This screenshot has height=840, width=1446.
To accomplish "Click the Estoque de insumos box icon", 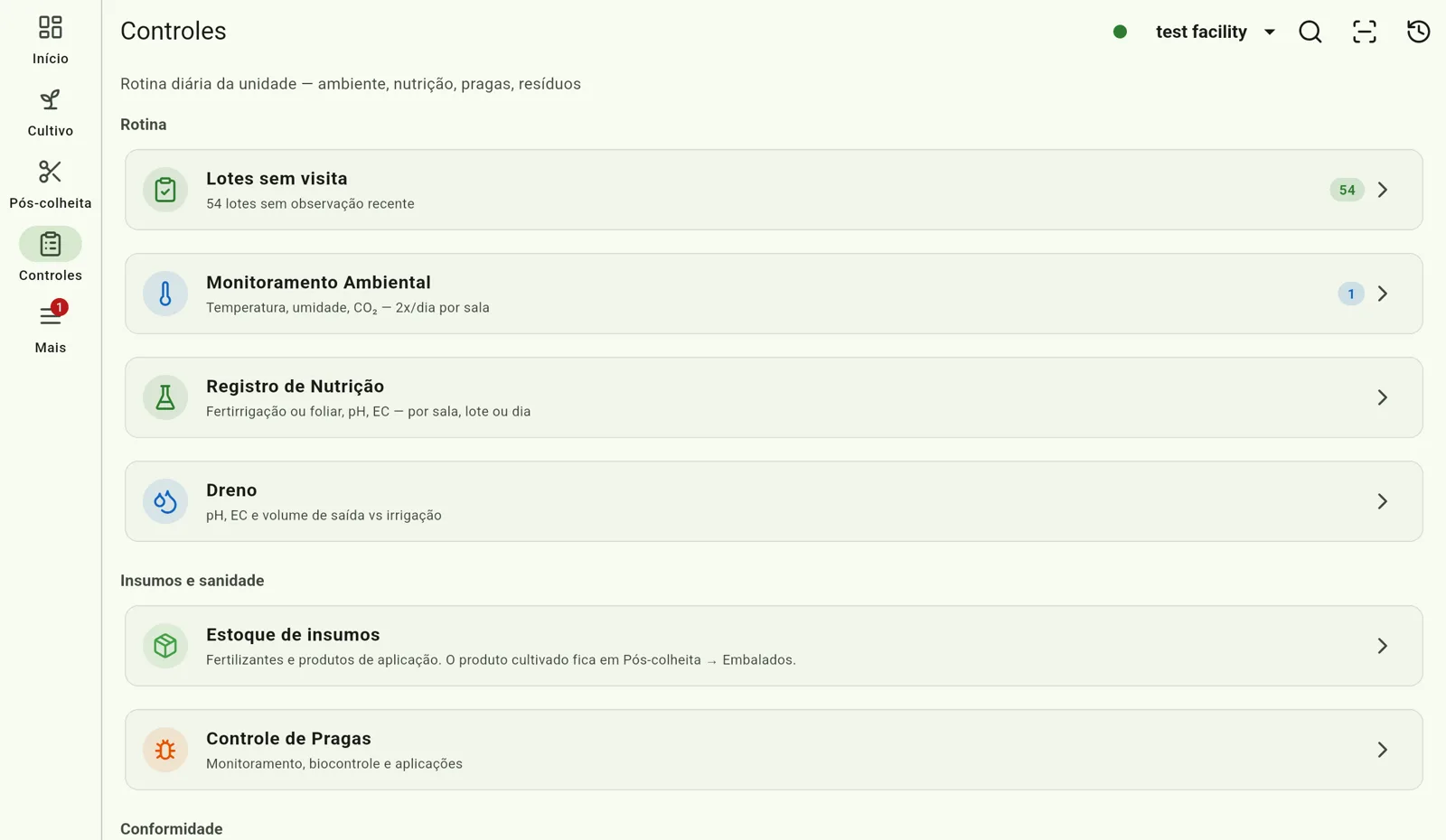I will click(x=165, y=646).
